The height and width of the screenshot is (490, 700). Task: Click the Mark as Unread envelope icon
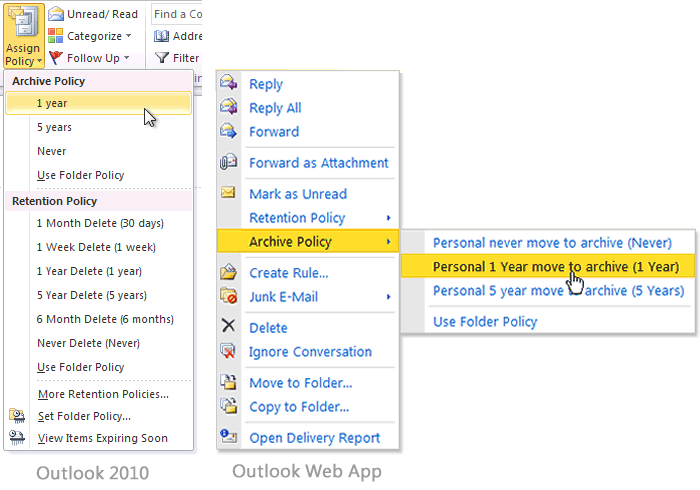(228, 192)
